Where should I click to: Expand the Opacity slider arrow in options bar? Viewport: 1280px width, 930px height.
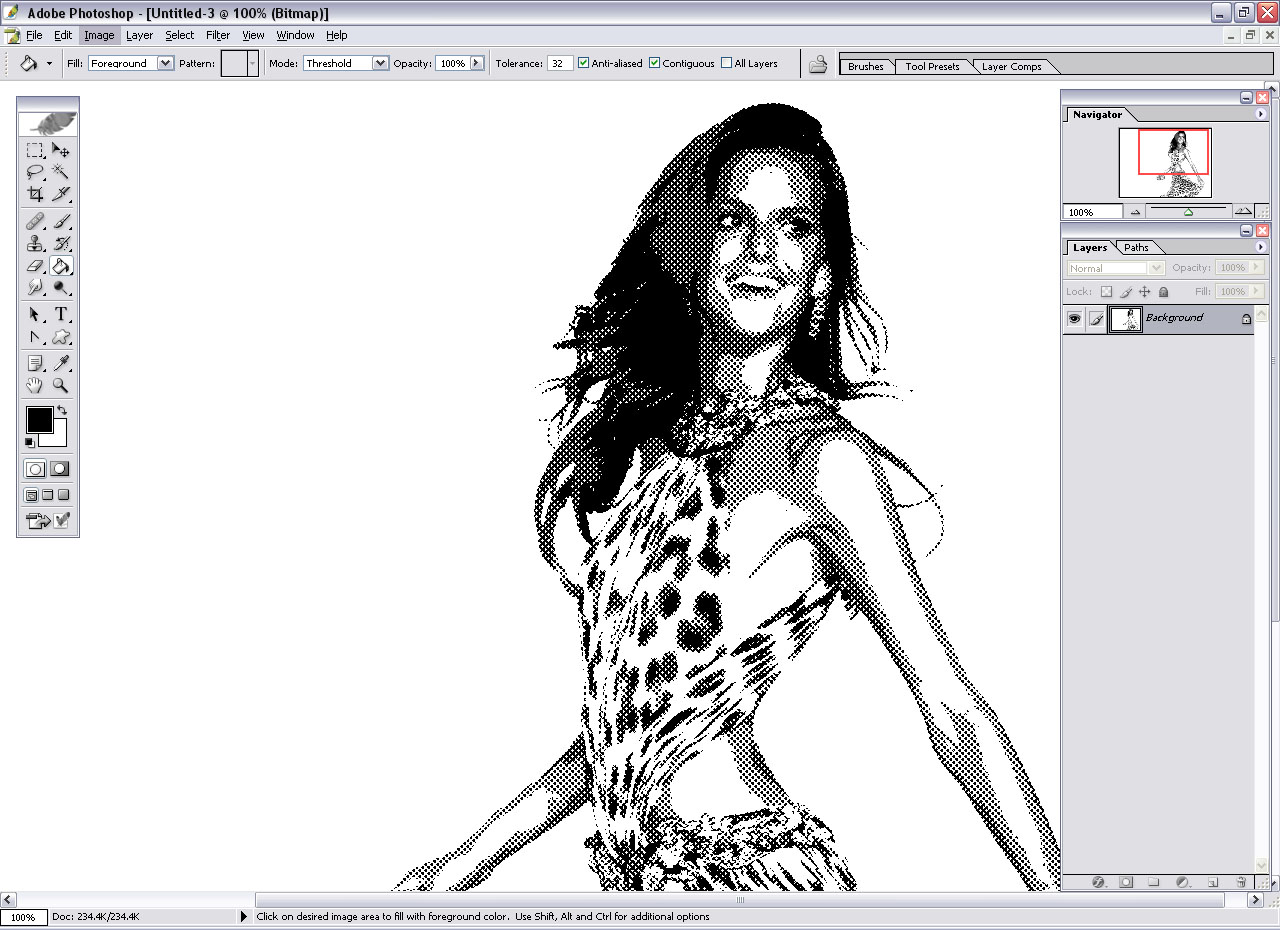(477, 63)
